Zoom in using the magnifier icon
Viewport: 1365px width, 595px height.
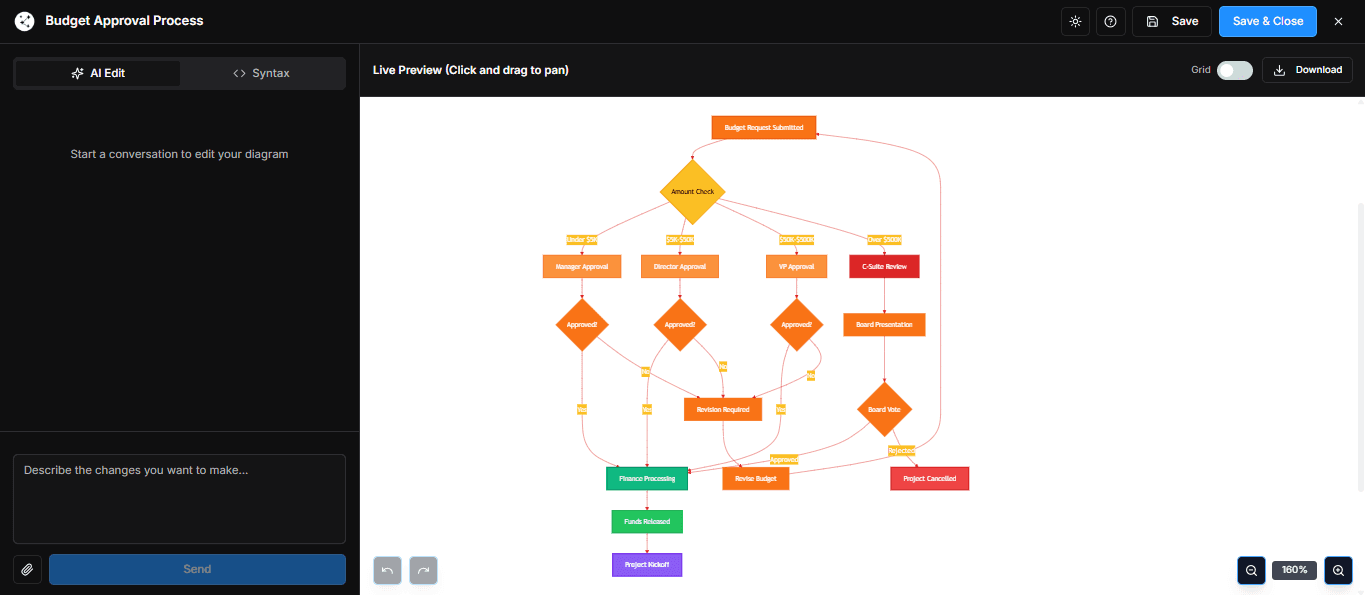[x=1338, y=570]
